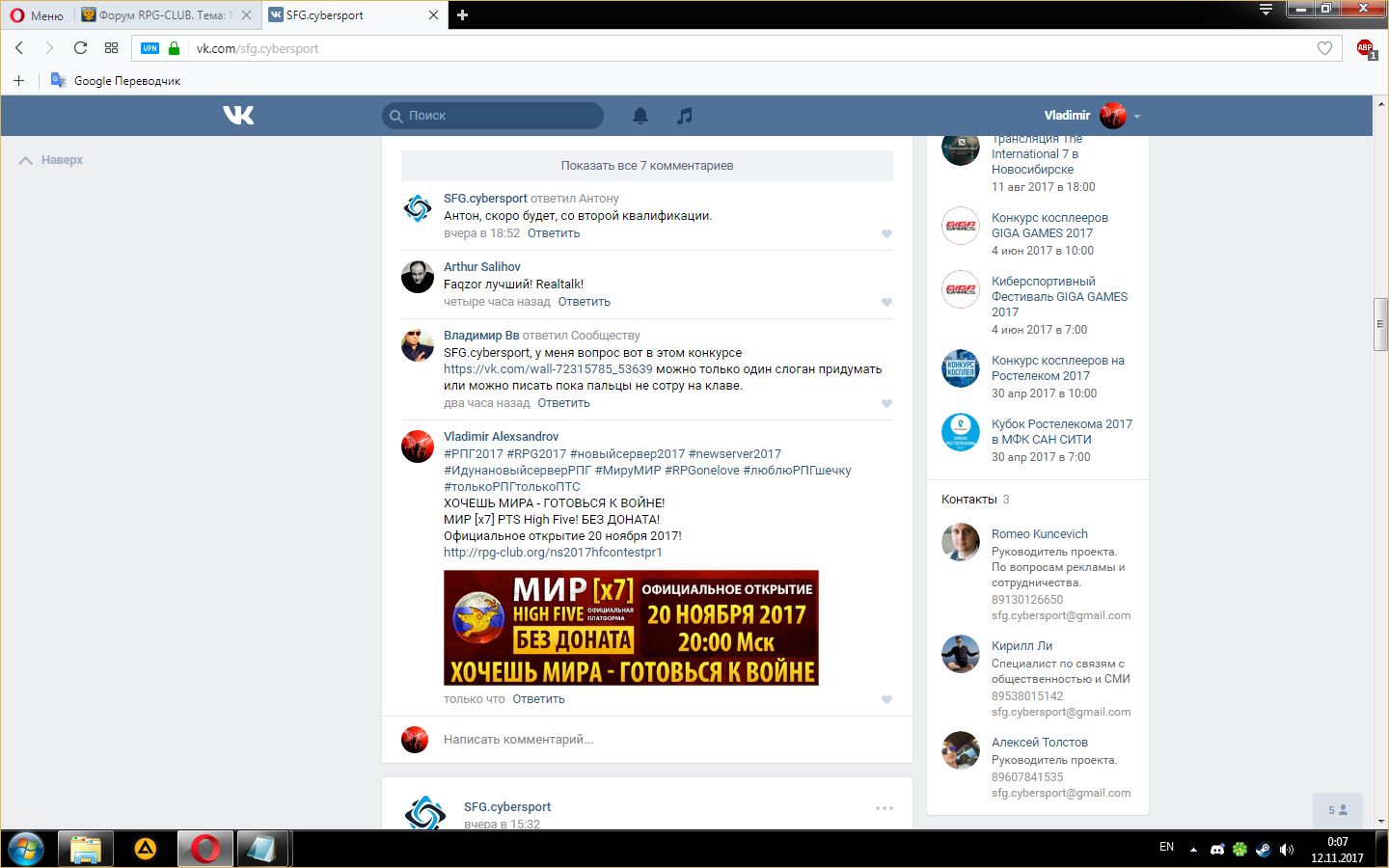Open VK notifications bell

click(x=640, y=116)
